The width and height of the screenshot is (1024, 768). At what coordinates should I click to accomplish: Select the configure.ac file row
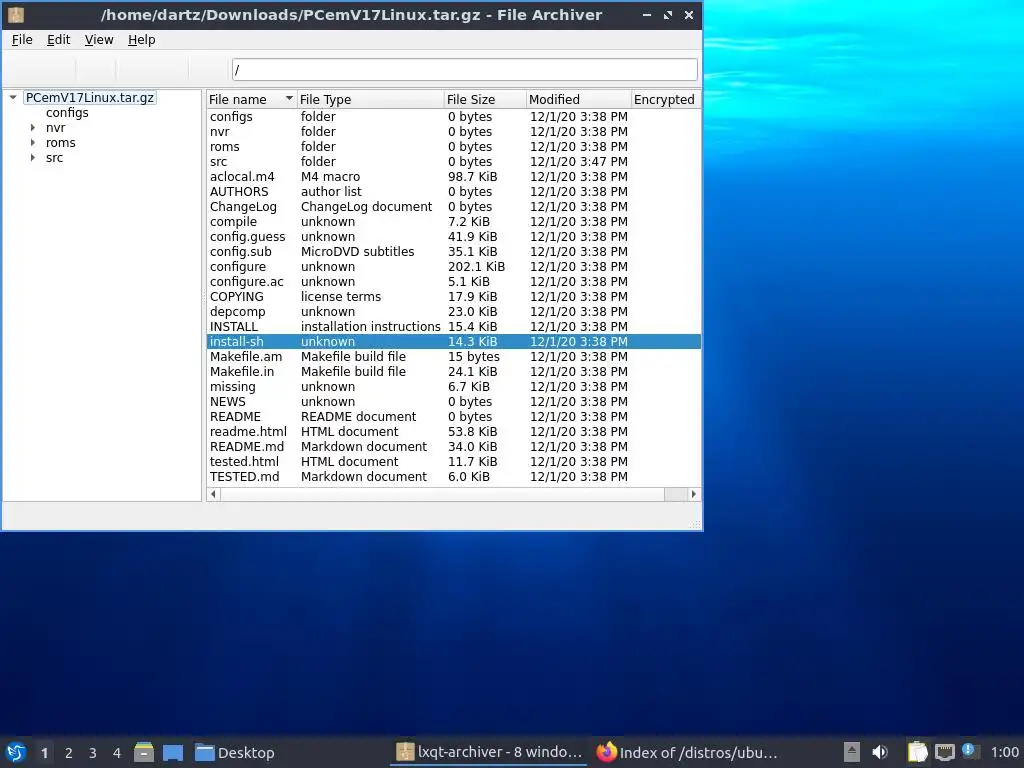pyautogui.click(x=454, y=281)
